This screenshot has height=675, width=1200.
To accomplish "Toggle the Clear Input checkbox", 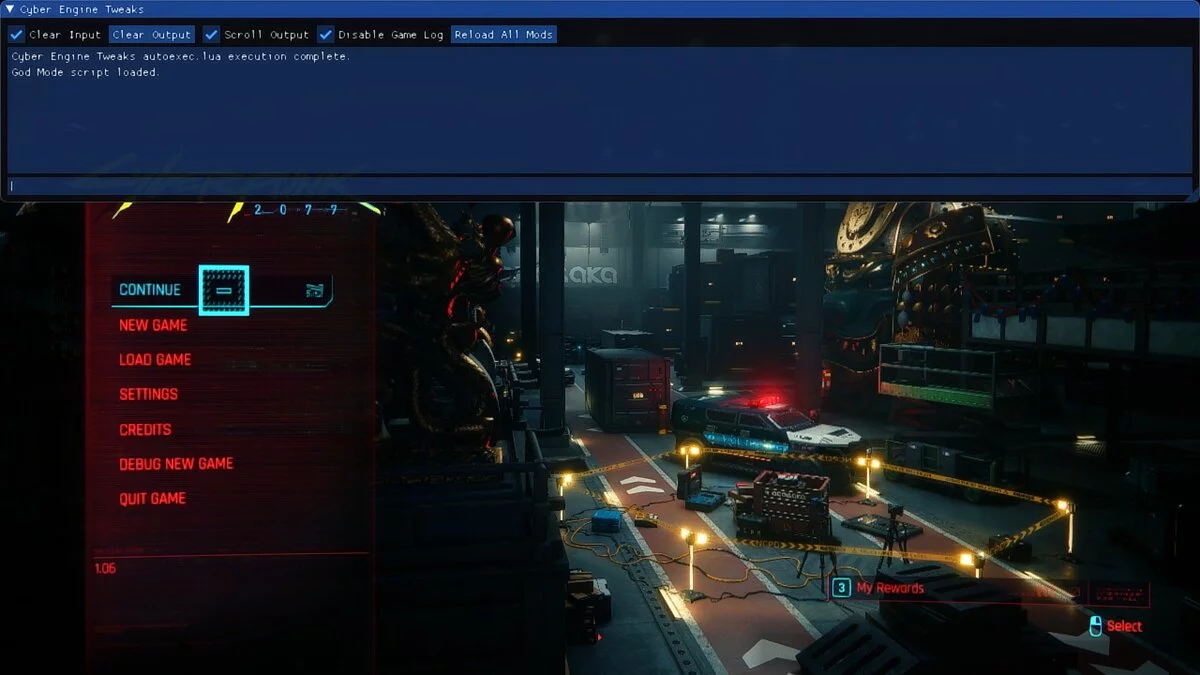I will click(x=16, y=34).
